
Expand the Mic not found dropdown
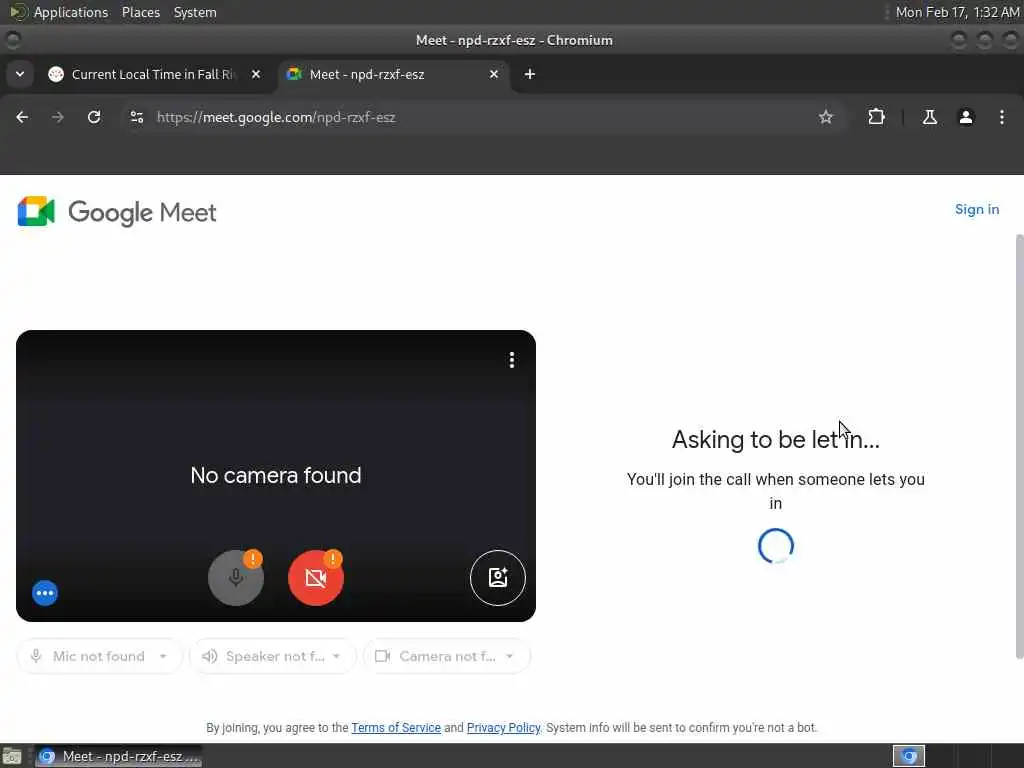click(99, 656)
